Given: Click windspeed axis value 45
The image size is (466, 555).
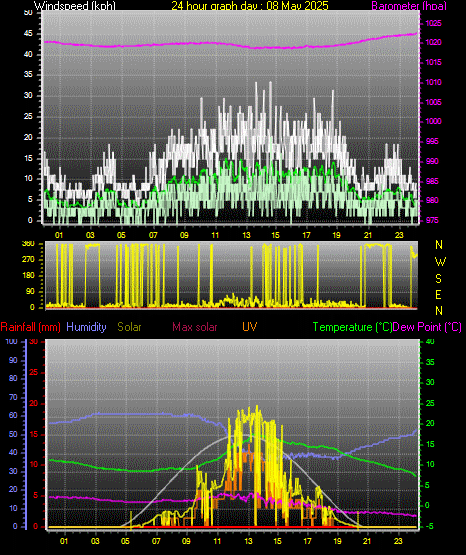Looking at the screenshot, I should pyautogui.click(x=28, y=34).
